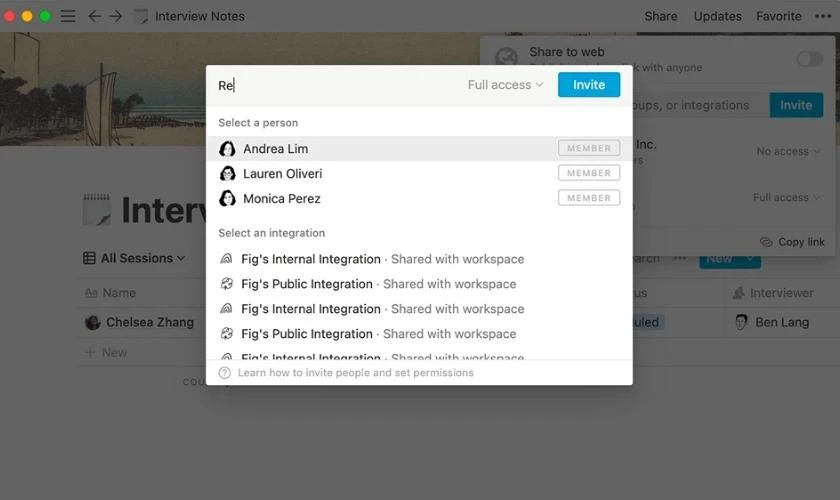The image size is (840, 500).
Task: Select Monica Perez from the people list
Action: click(x=419, y=198)
